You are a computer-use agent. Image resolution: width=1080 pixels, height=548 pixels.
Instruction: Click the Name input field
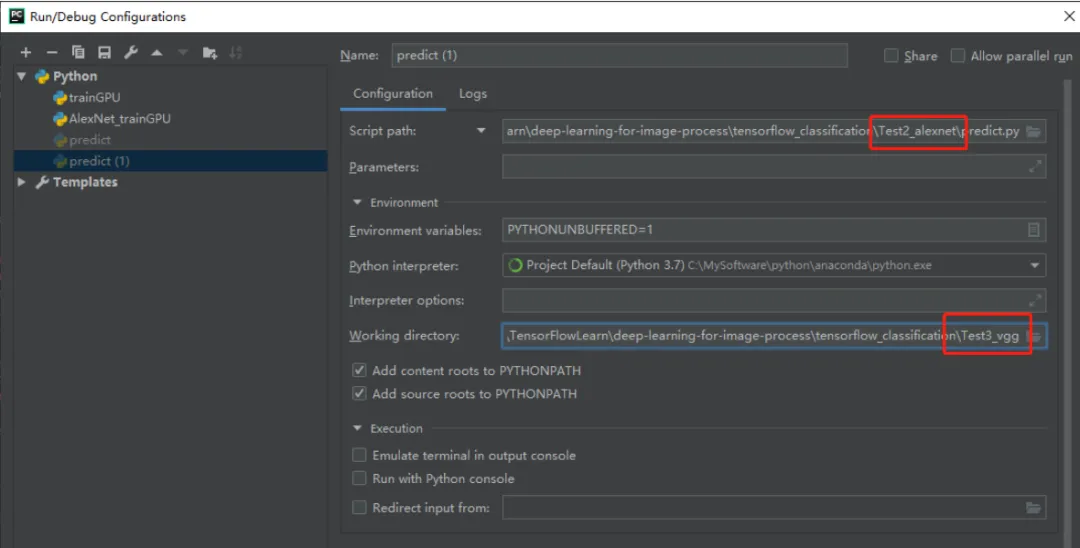click(x=619, y=56)
